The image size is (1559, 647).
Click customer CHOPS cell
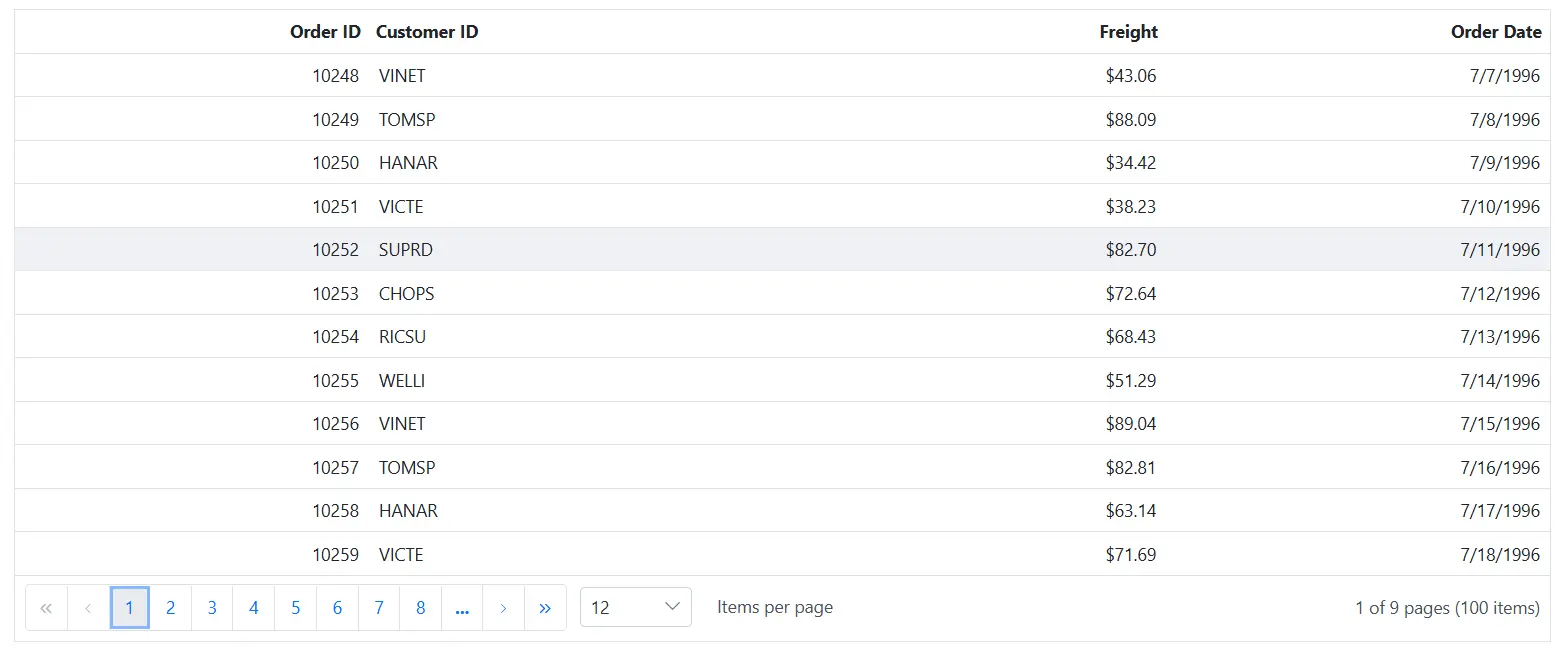(406, 294)
